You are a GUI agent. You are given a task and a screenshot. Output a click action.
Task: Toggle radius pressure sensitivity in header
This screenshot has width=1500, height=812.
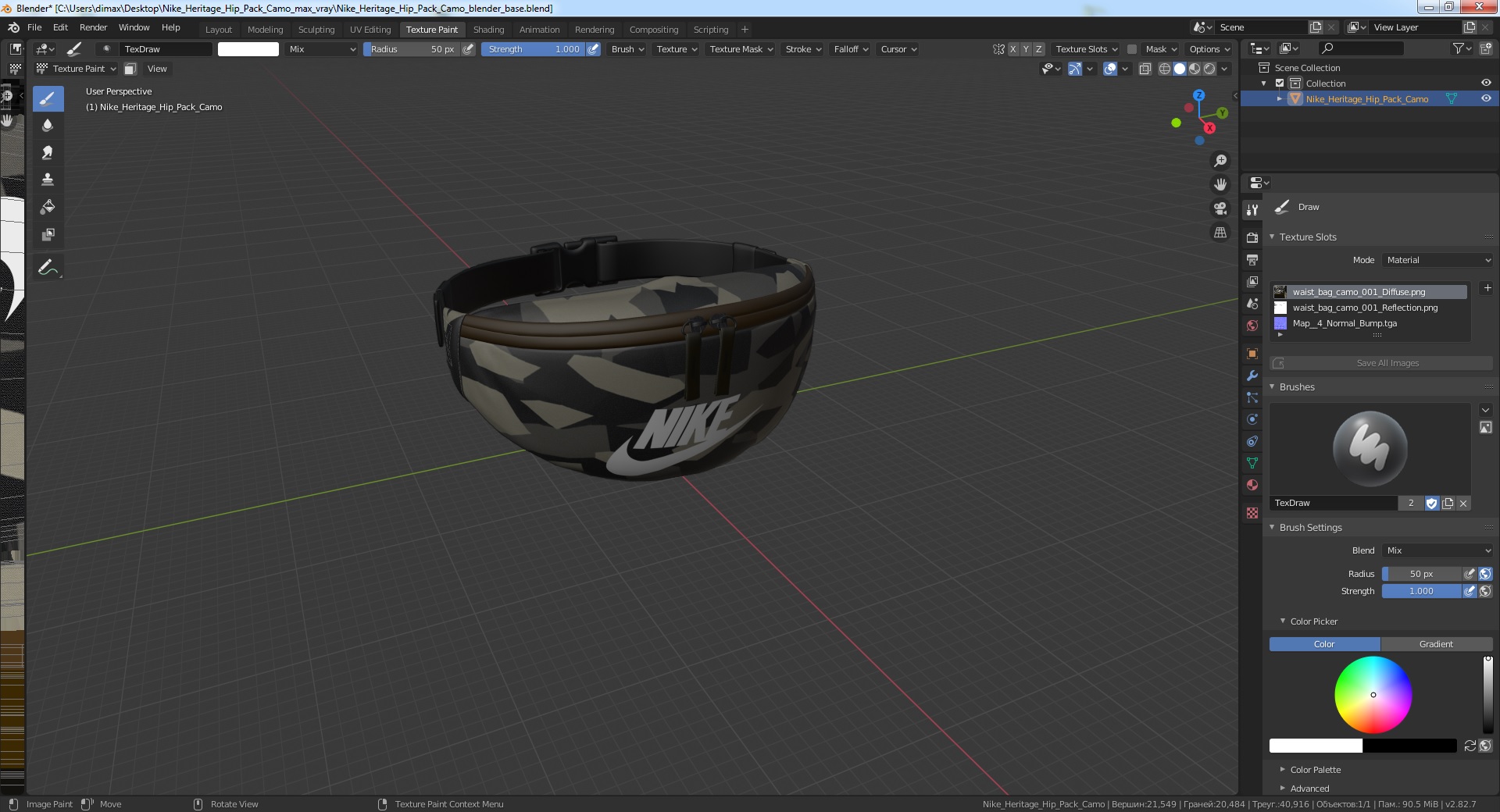468,49
